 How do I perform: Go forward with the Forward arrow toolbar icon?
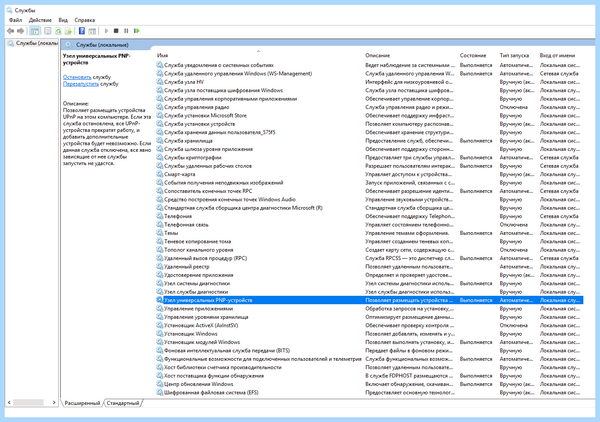pyautogui.click(x=21, y=31)
